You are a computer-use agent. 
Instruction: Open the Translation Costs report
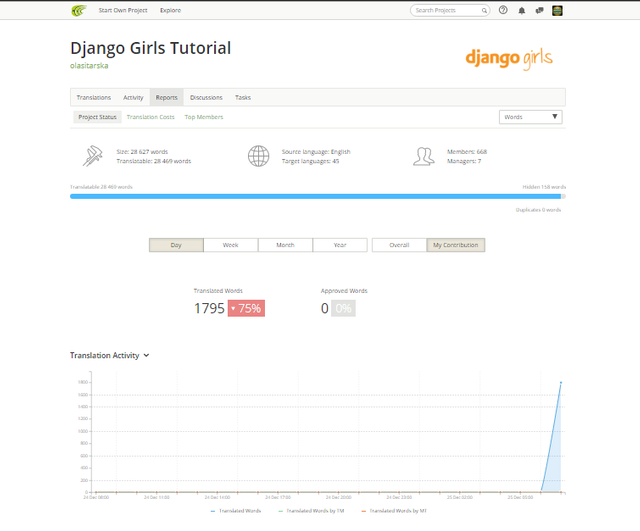pyautogui.click(x=151, y=117)
